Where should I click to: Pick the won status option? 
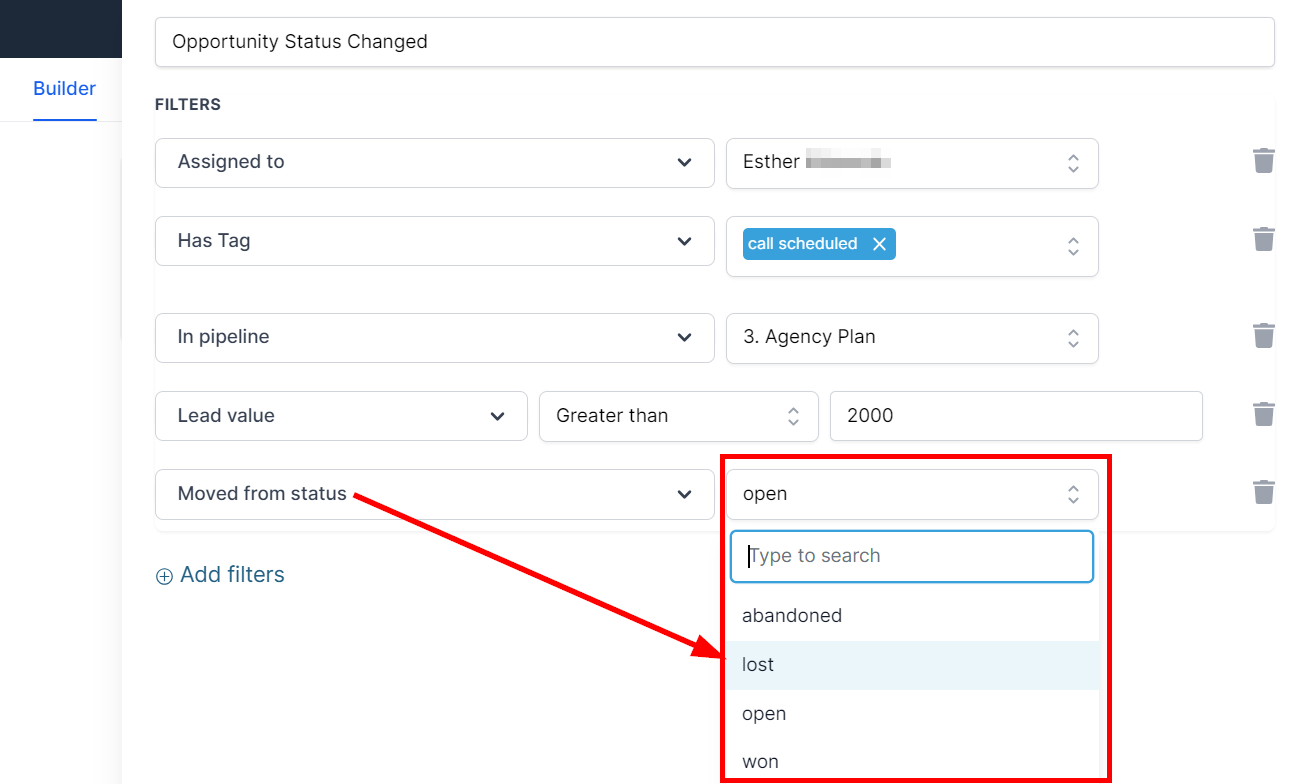(760, 762)
